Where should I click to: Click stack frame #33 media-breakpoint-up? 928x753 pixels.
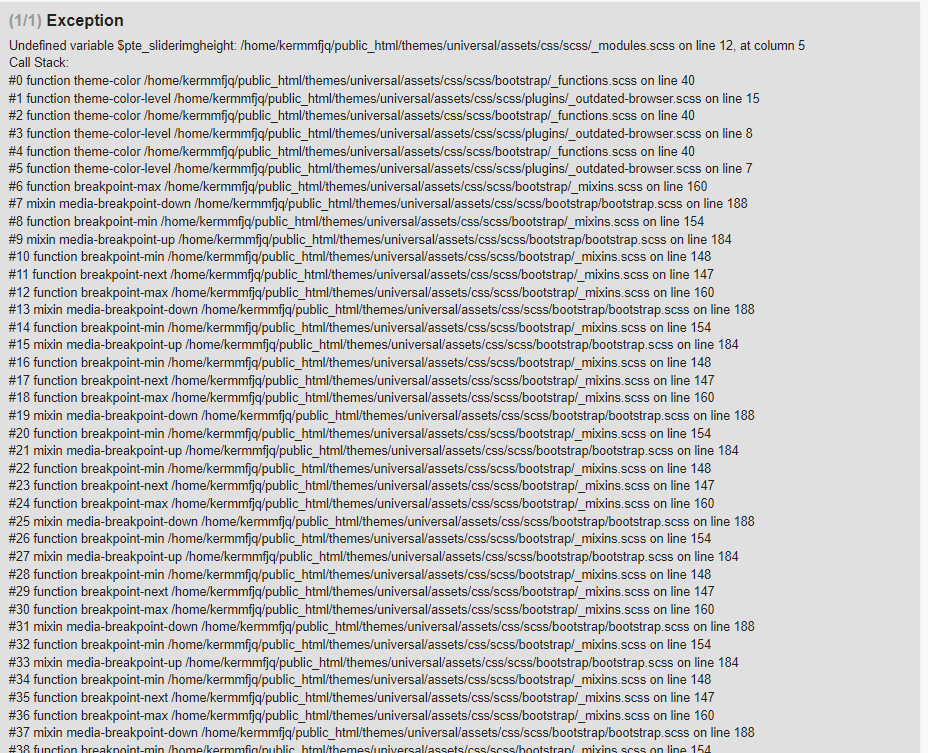click(x=373, y=662)
